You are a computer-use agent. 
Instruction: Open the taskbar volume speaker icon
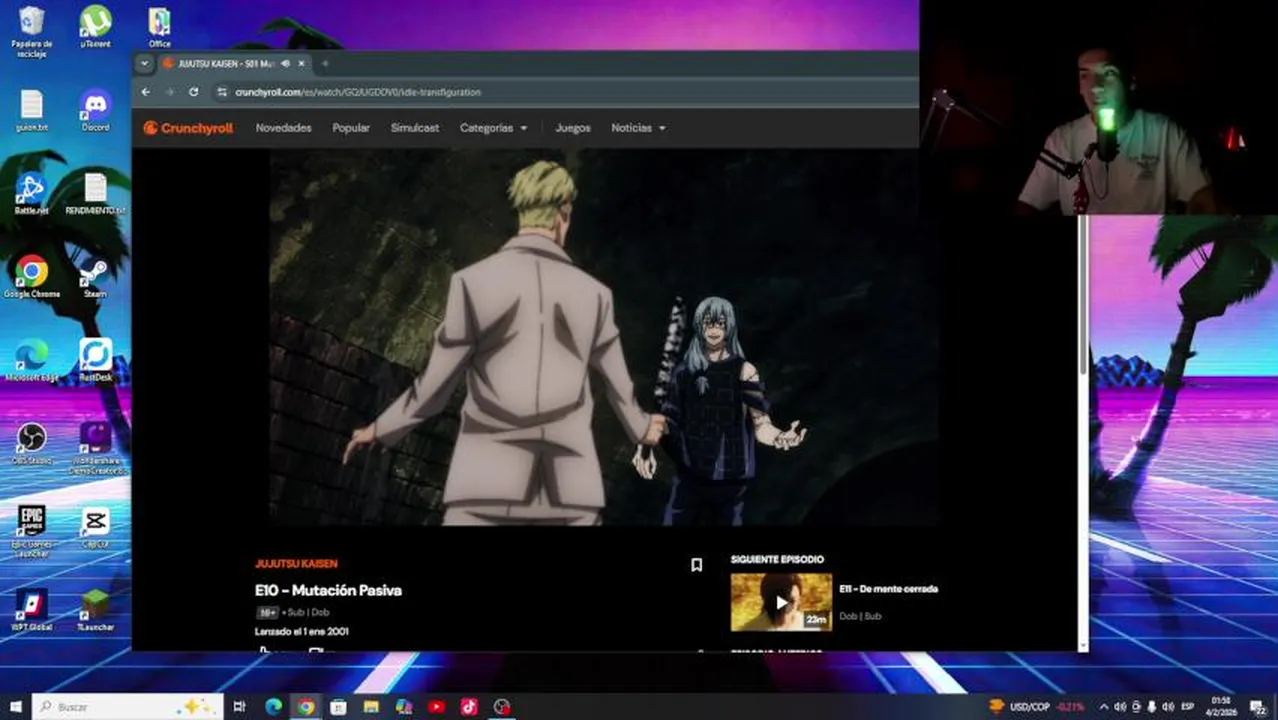1170,707
